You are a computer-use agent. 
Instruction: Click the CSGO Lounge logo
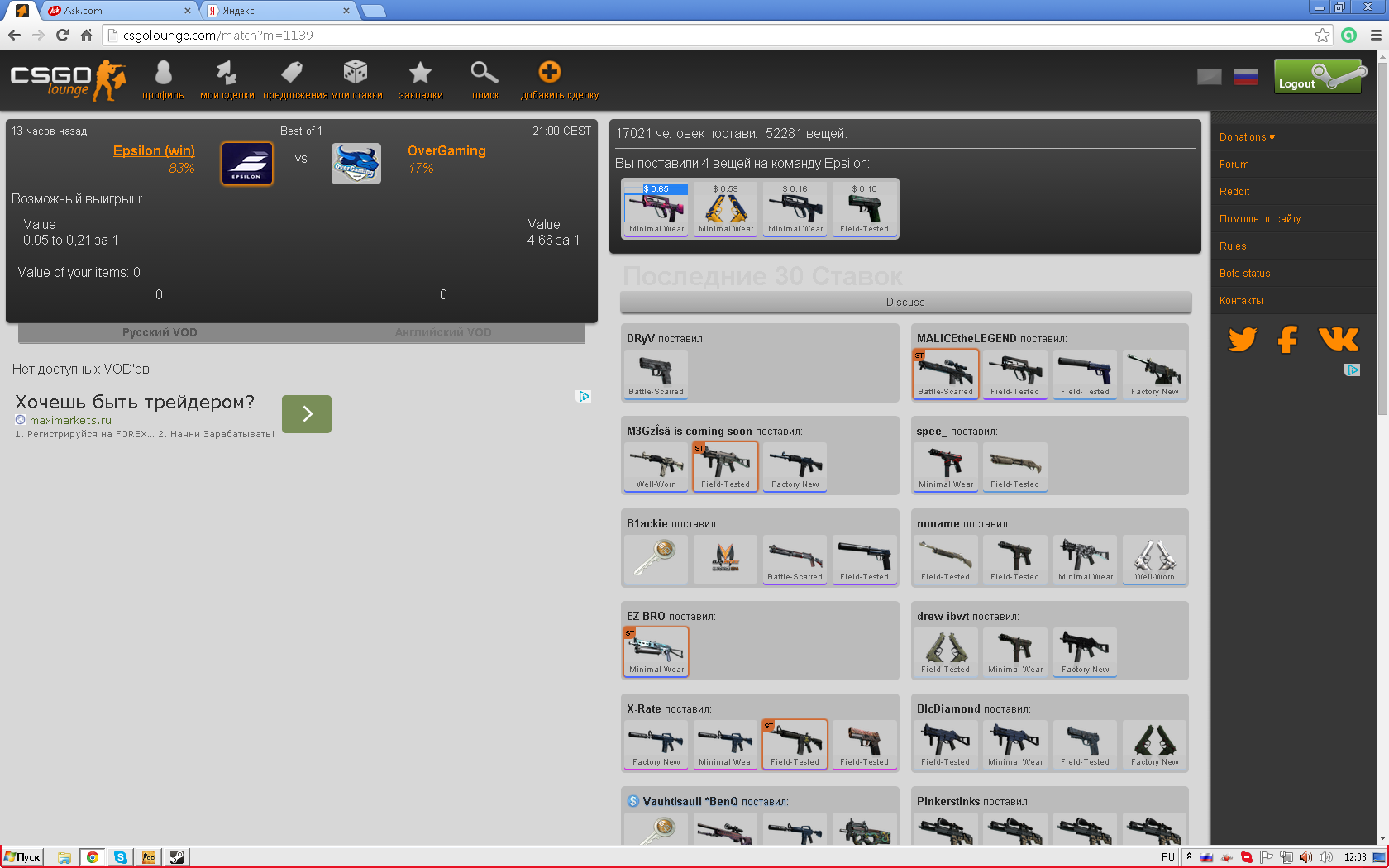pyautogui.click(x=69, y=80)
